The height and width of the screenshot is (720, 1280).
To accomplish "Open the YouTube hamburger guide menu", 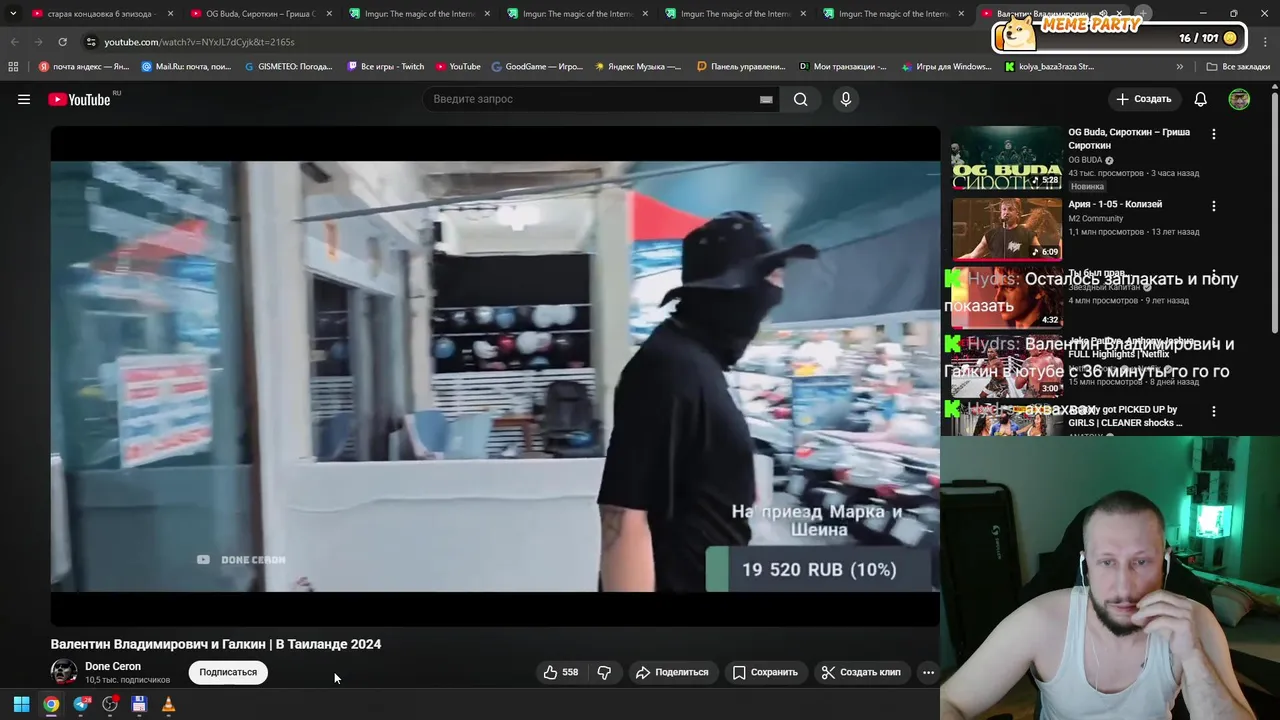I will [24, 99].
